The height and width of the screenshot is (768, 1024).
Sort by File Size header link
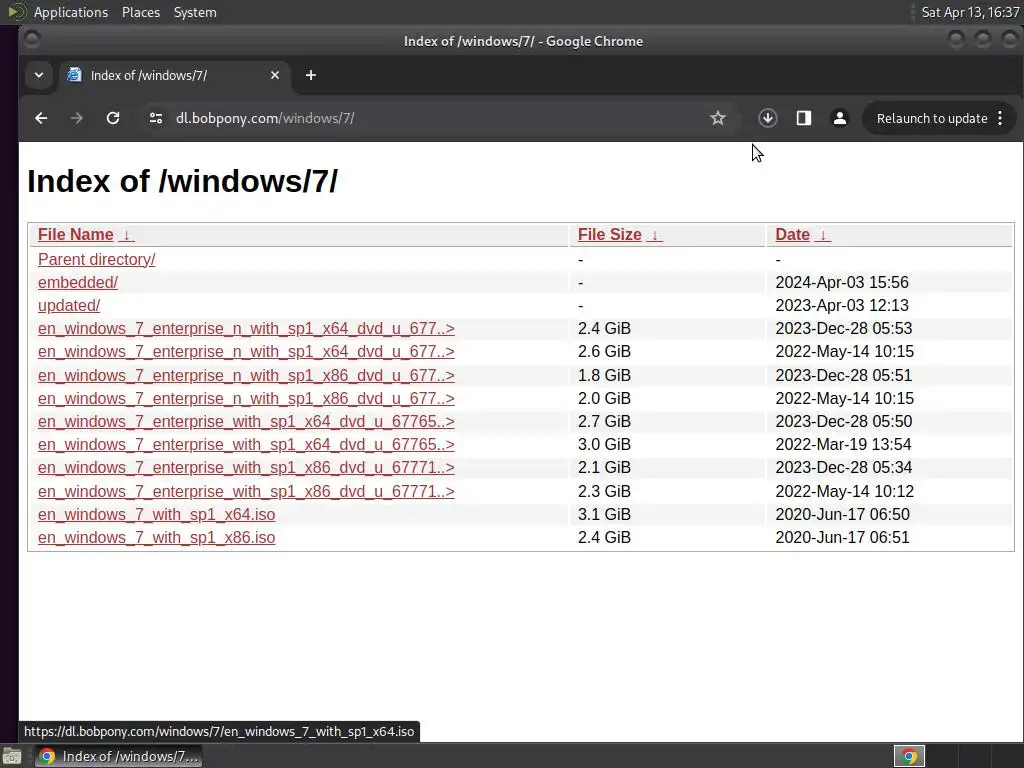609,234
